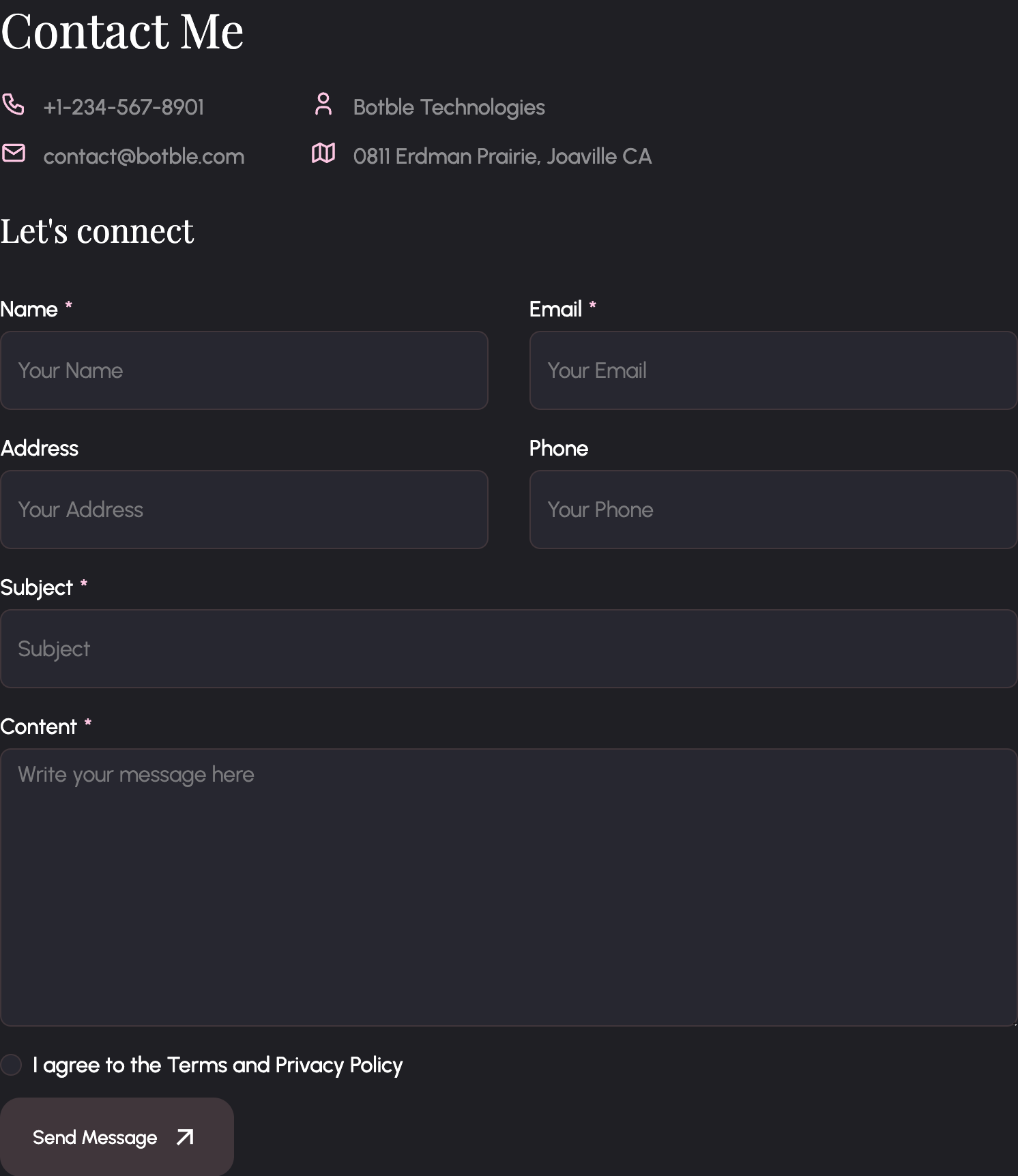Click the "I agree to the Terms" label text
Image resolution: width=1018 pixels, height=1176 pixels.
pyautogui.click(x=218, y=1065)
